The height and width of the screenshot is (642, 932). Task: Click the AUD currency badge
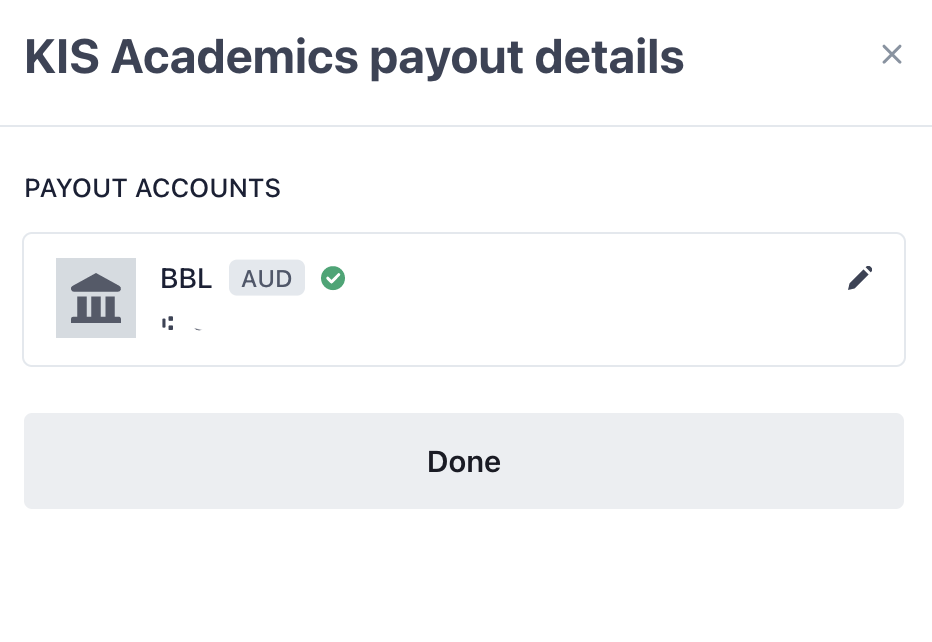pyautogui.click(x=267, y=278)
